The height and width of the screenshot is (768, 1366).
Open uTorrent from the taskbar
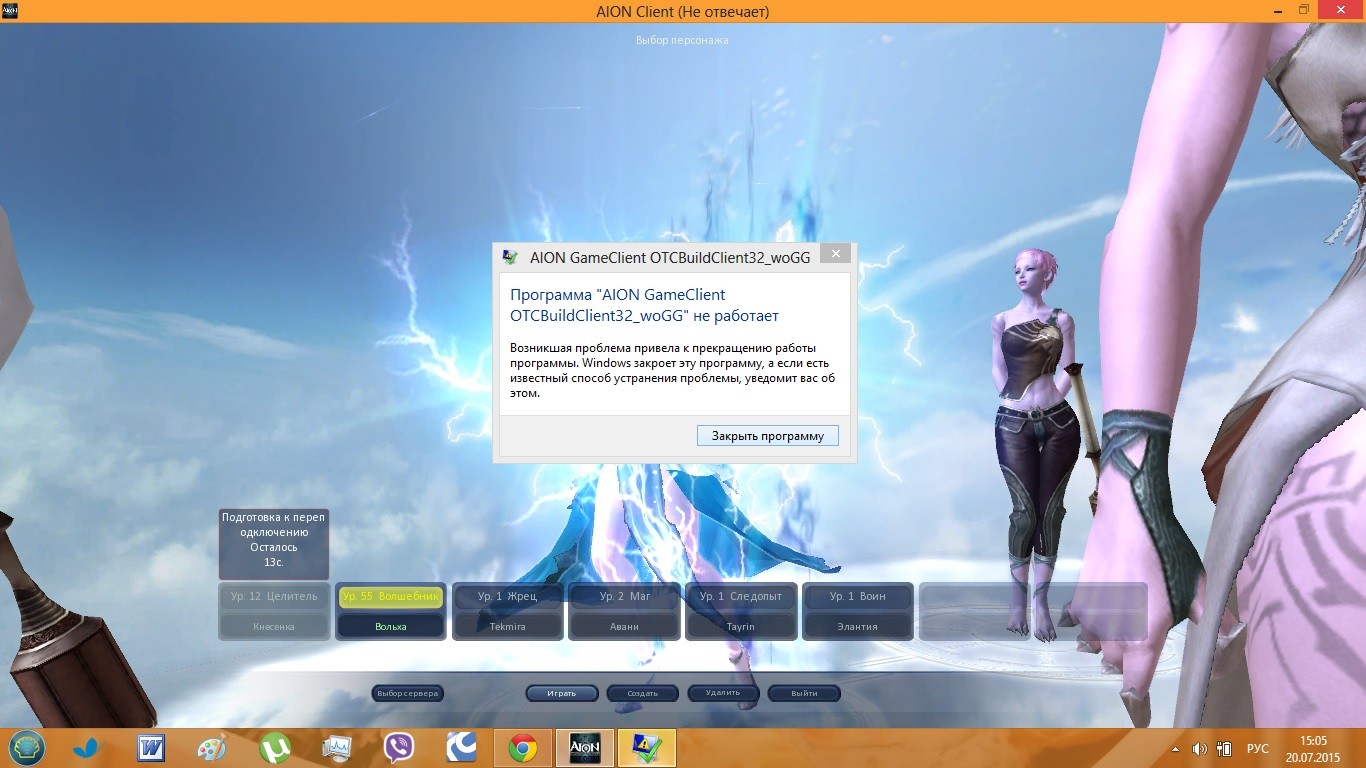[x=275, y=748]
